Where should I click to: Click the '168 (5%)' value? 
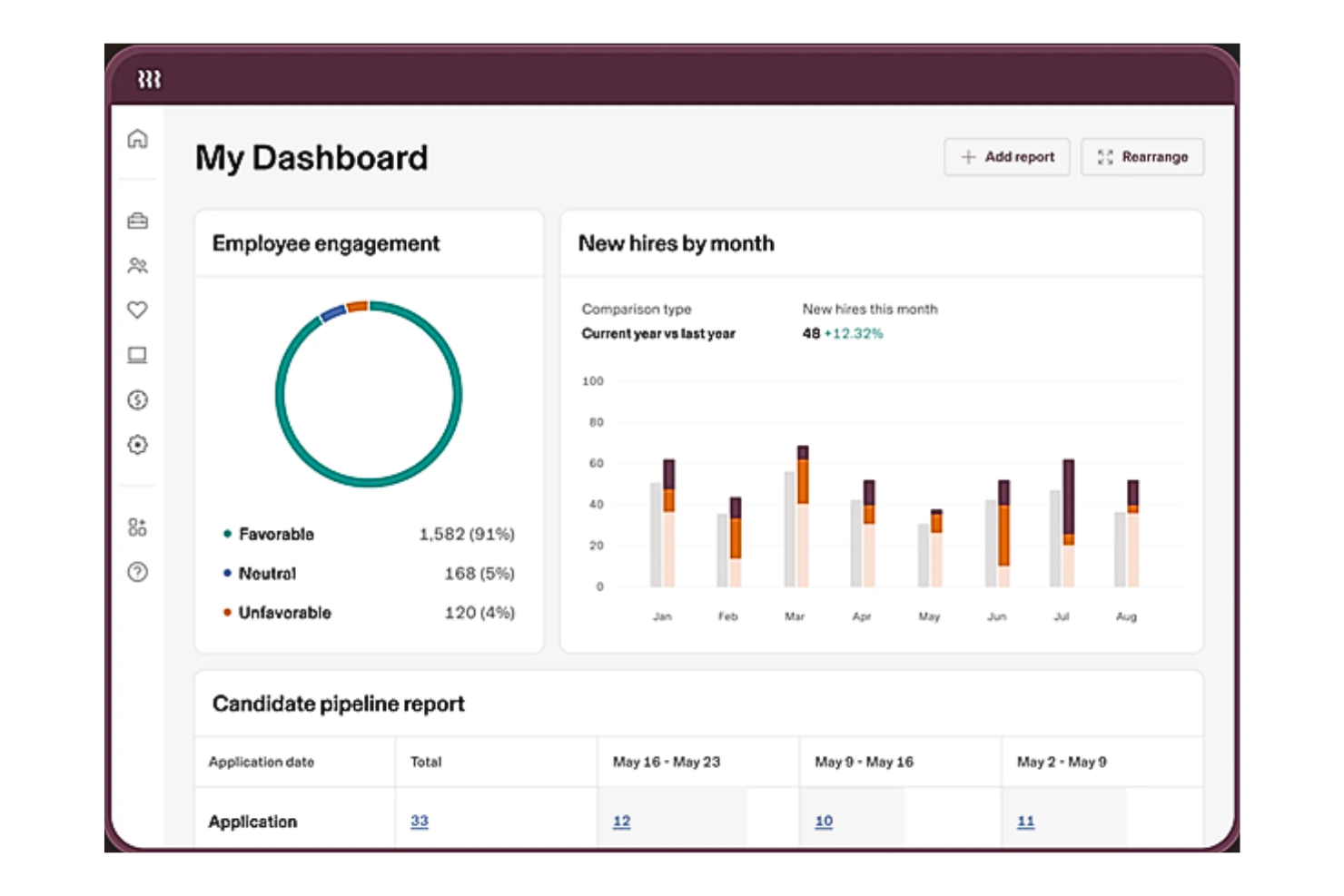click(479, 574)
